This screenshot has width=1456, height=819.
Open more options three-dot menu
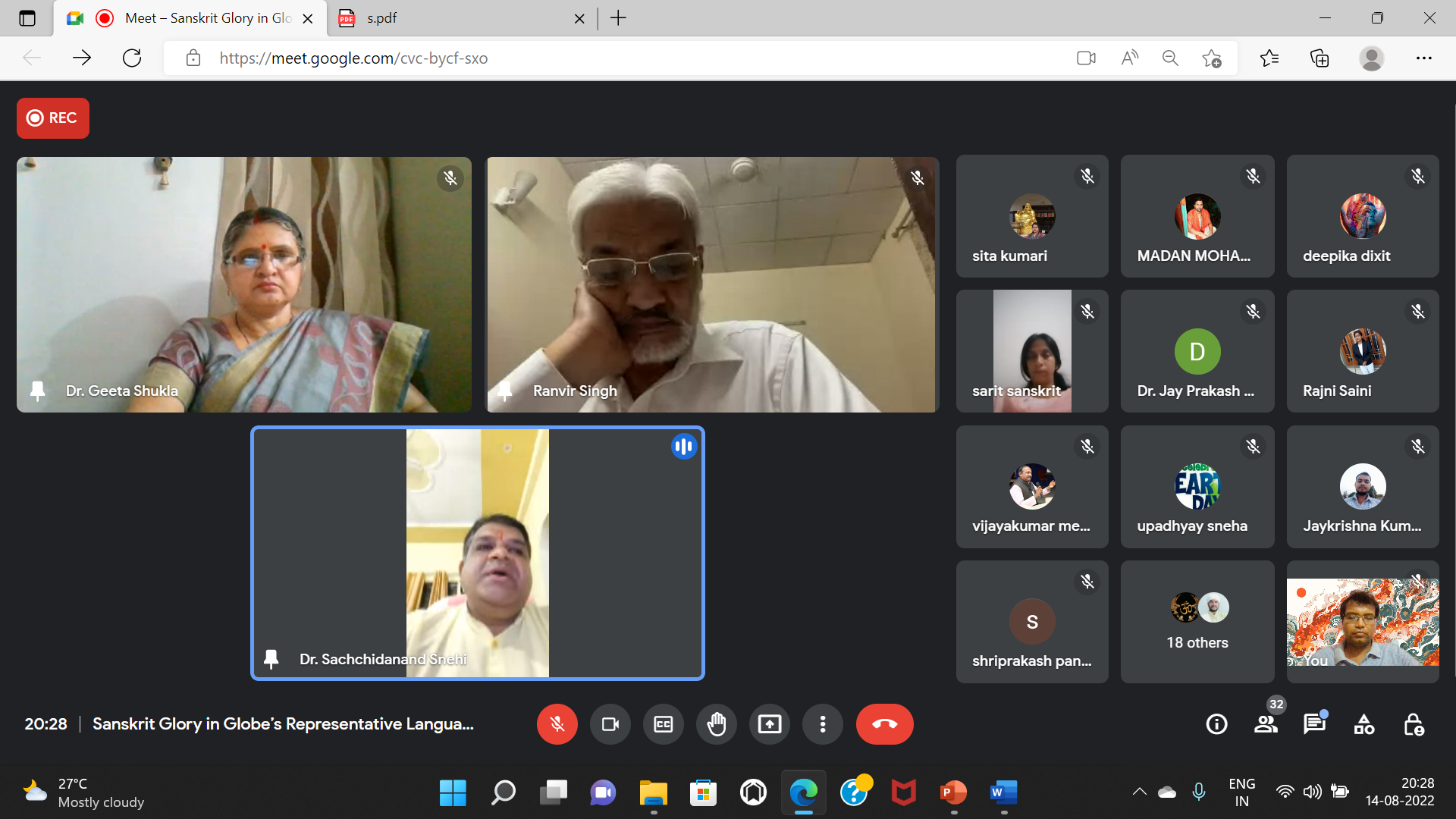822,724
